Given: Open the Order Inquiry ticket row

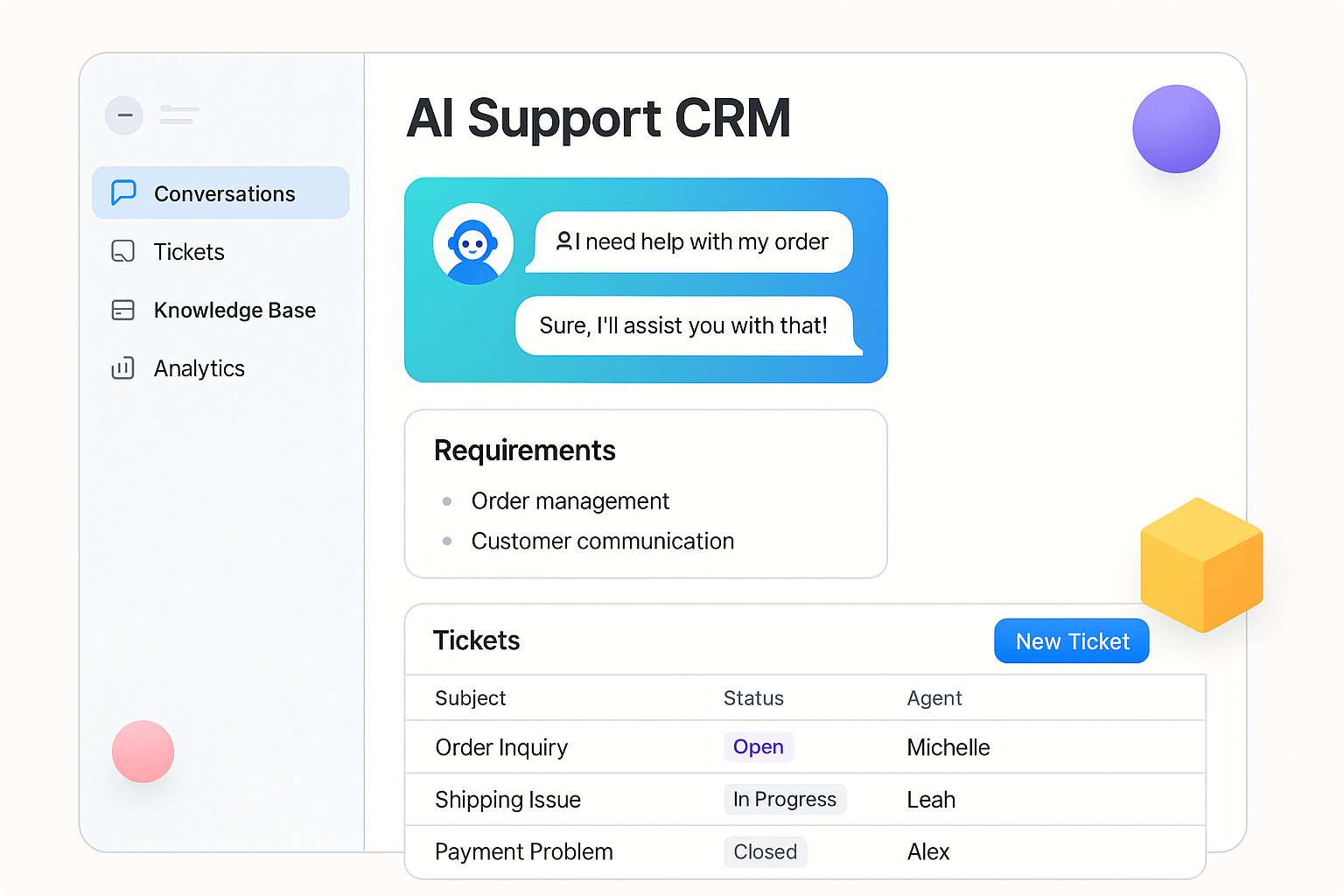Looking at the screenshot, I should tap(501, 747).
